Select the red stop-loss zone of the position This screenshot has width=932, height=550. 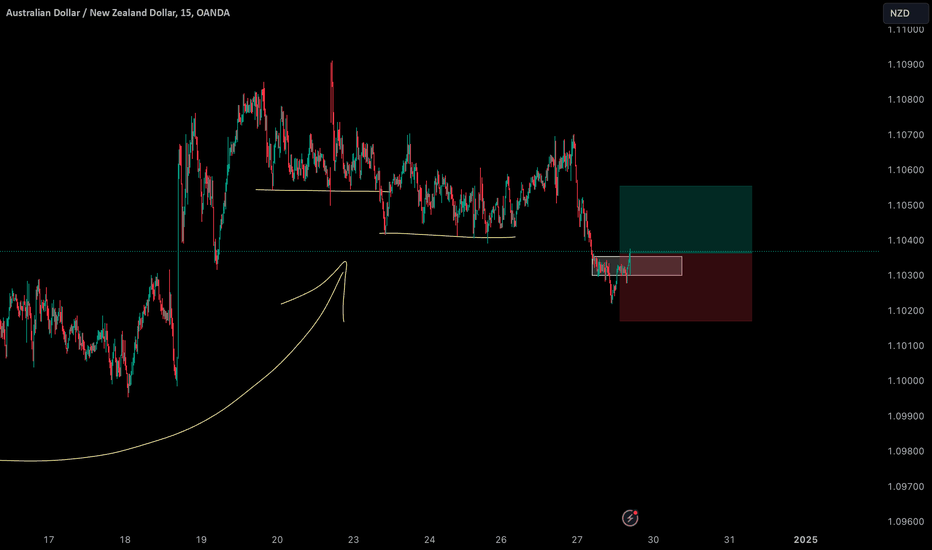tap(686, 287)
